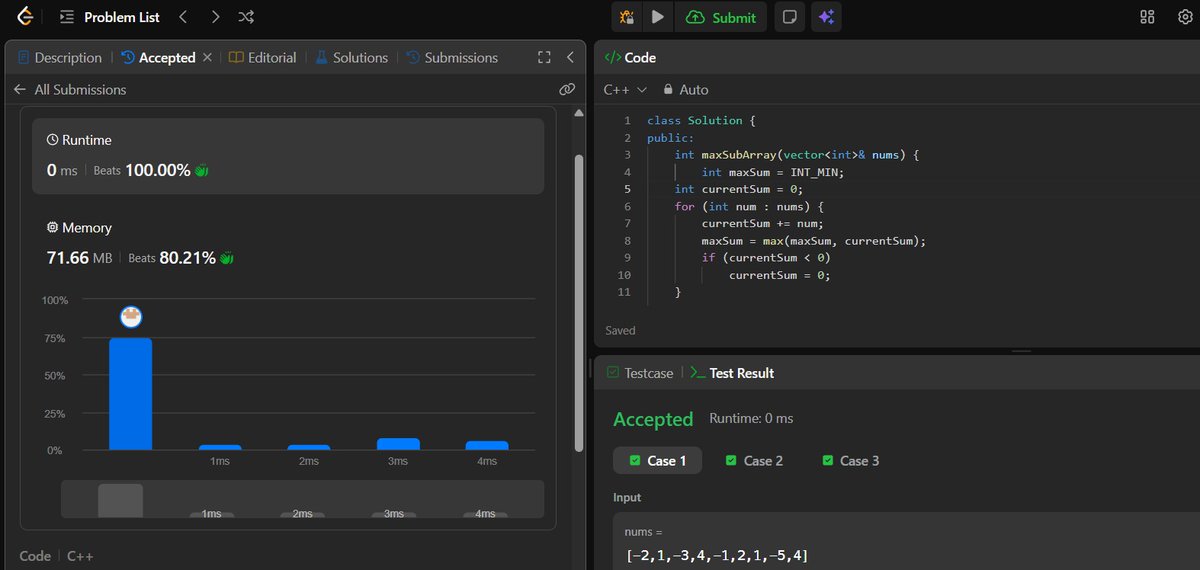
Task: Click the Code | C++ label below chart
Action: [x=57, y=556]
